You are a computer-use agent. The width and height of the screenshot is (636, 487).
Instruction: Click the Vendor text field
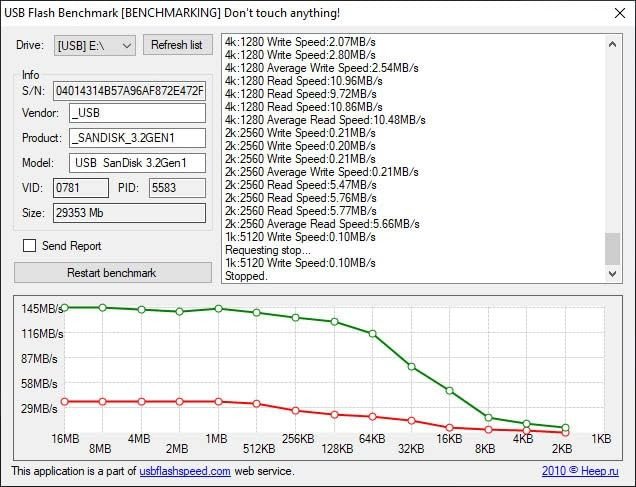click(x=137, y=114)
